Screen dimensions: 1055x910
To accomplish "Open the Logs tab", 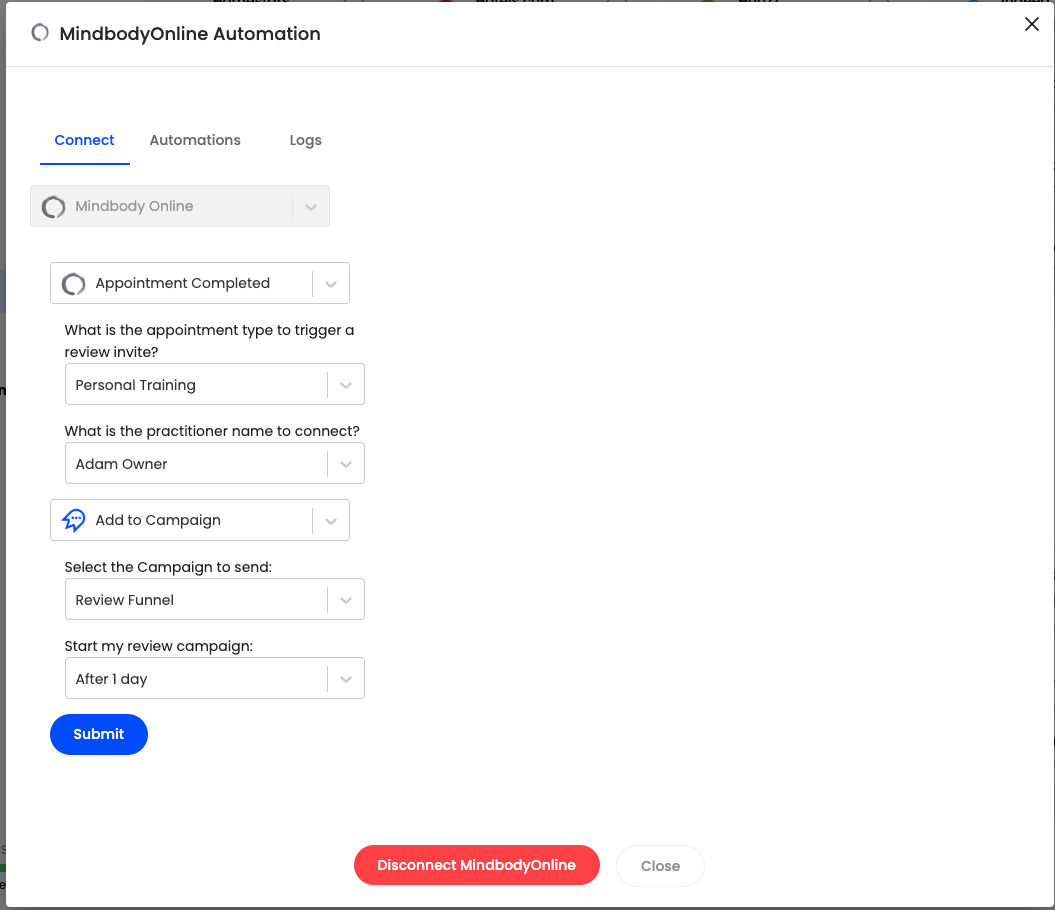I will tap(305, 140).
